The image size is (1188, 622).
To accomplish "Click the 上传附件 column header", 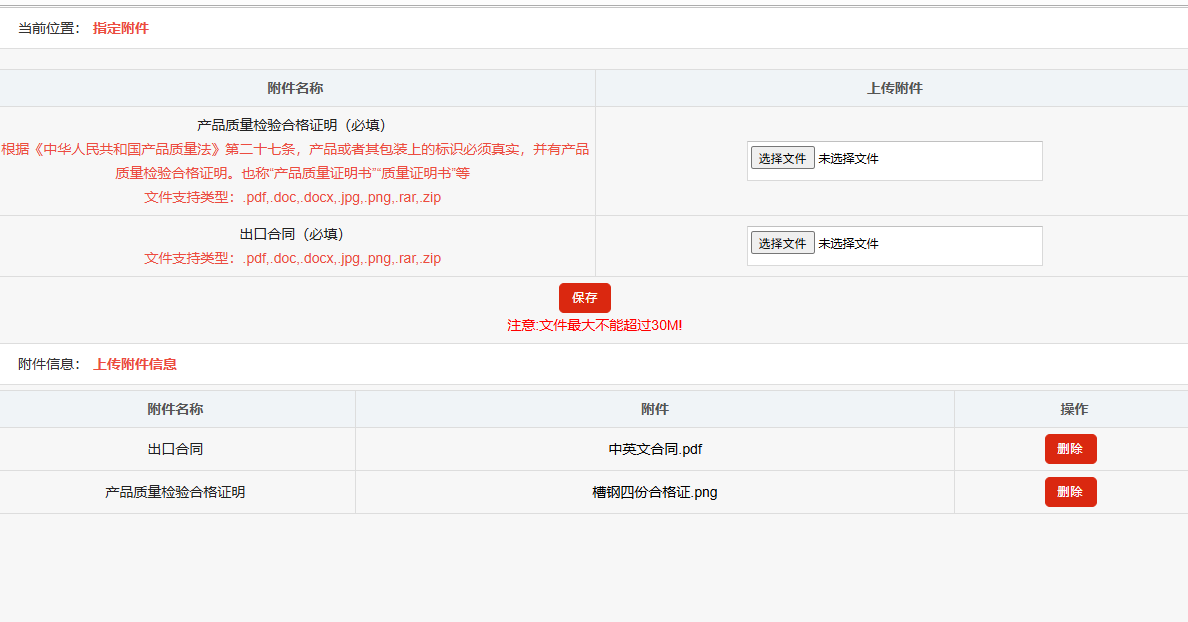I will [x=894, y=88].
